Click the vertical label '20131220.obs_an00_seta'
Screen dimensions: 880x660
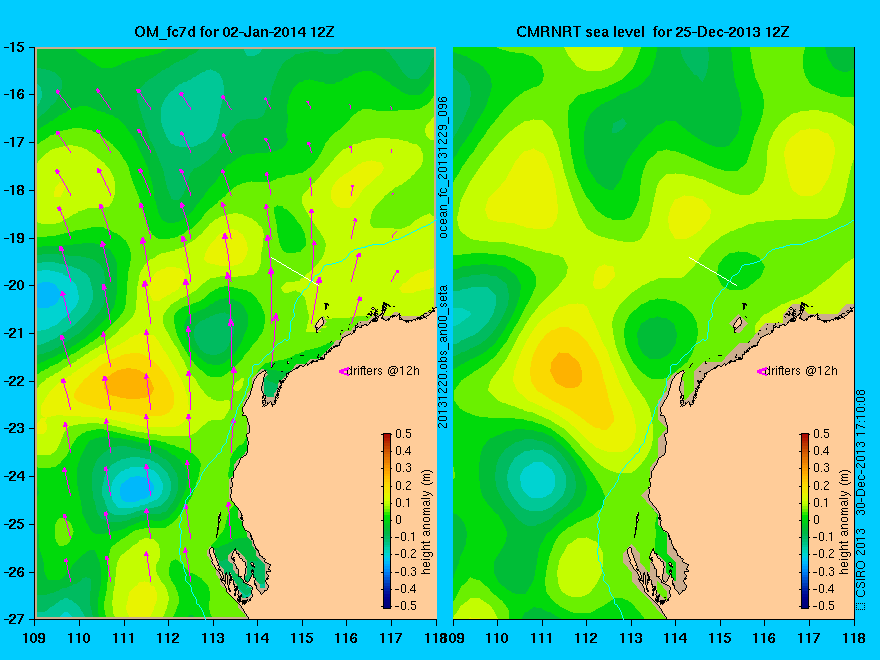click(443, 357)
